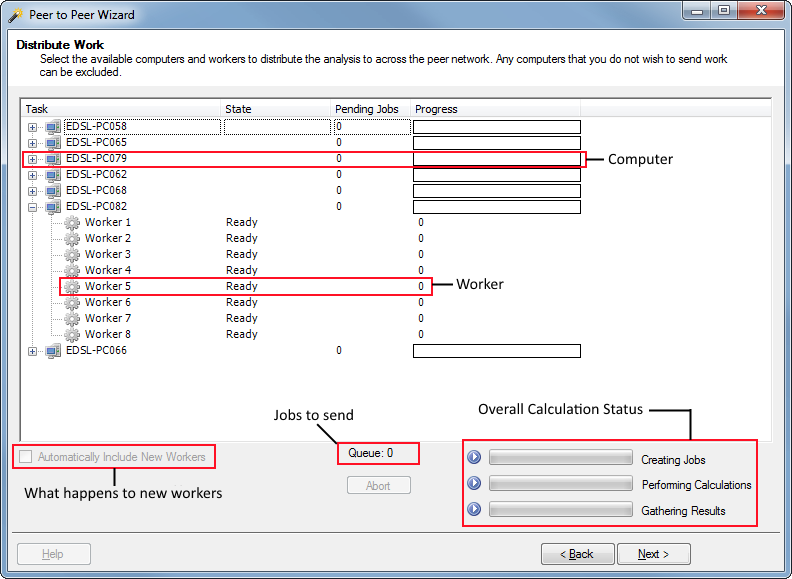Click the Worker 5 gear icon

point(72,287)
